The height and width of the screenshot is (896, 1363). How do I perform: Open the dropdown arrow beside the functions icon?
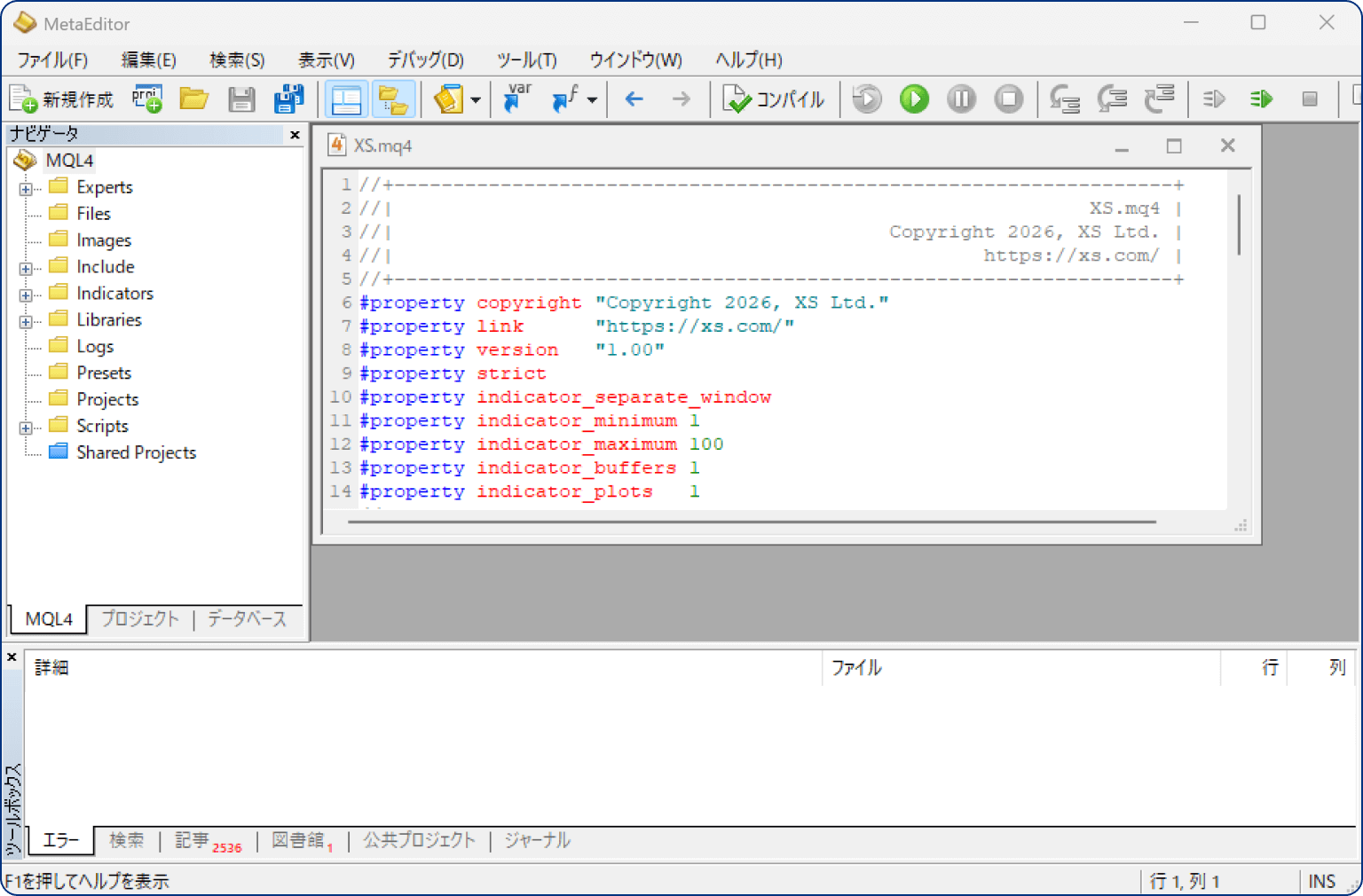click(x=592, y=100)
